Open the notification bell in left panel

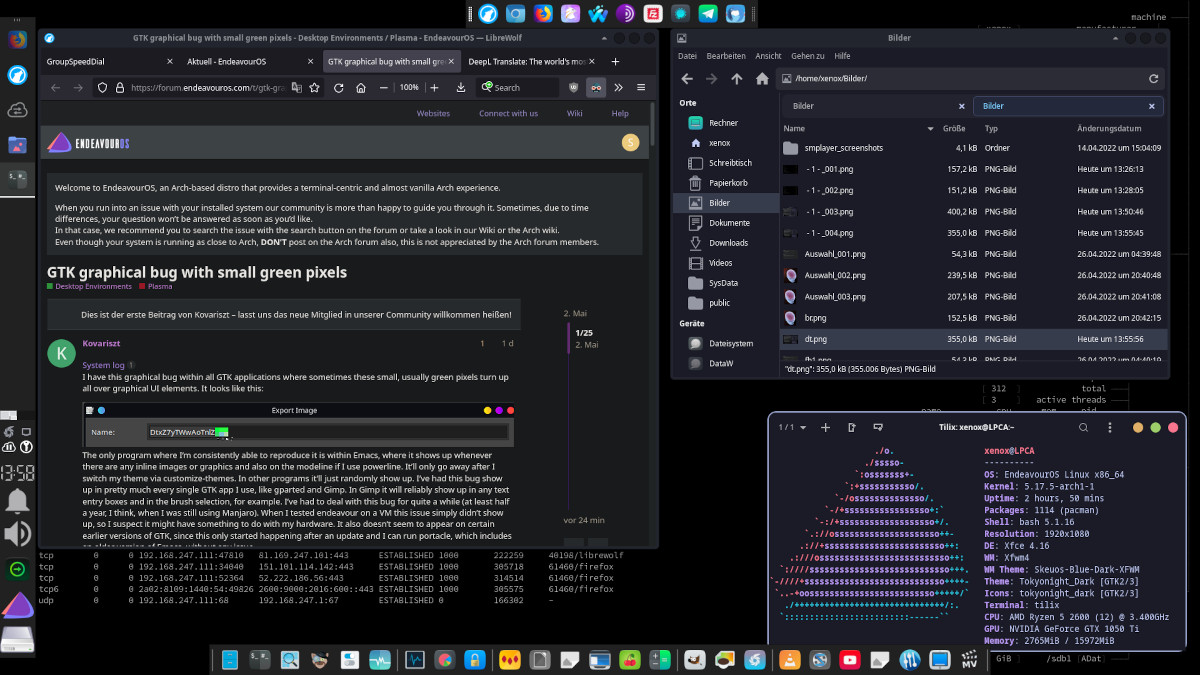tap(17, 500)
